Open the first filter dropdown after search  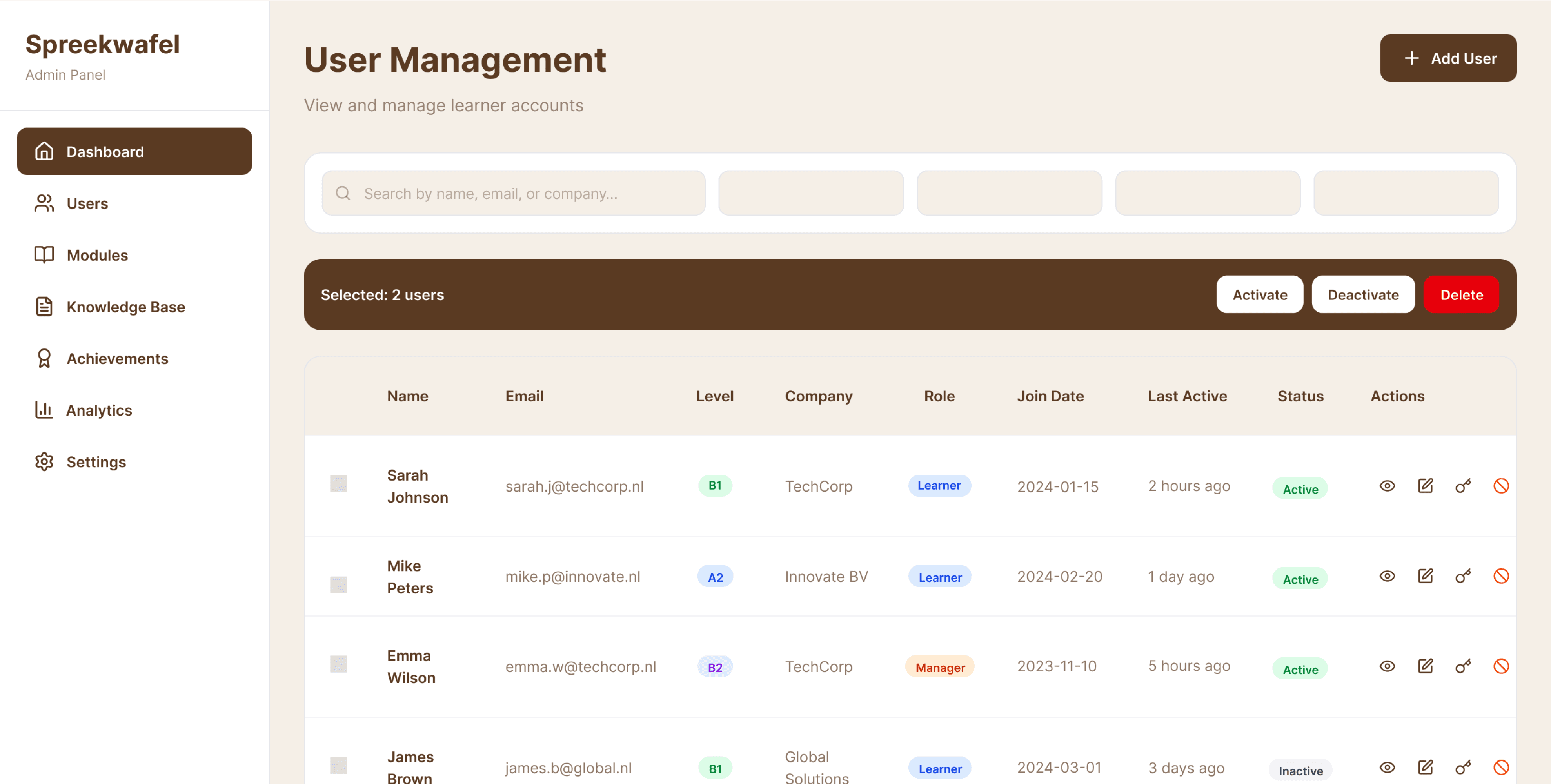pyautogui.click(x=810, y=193)
